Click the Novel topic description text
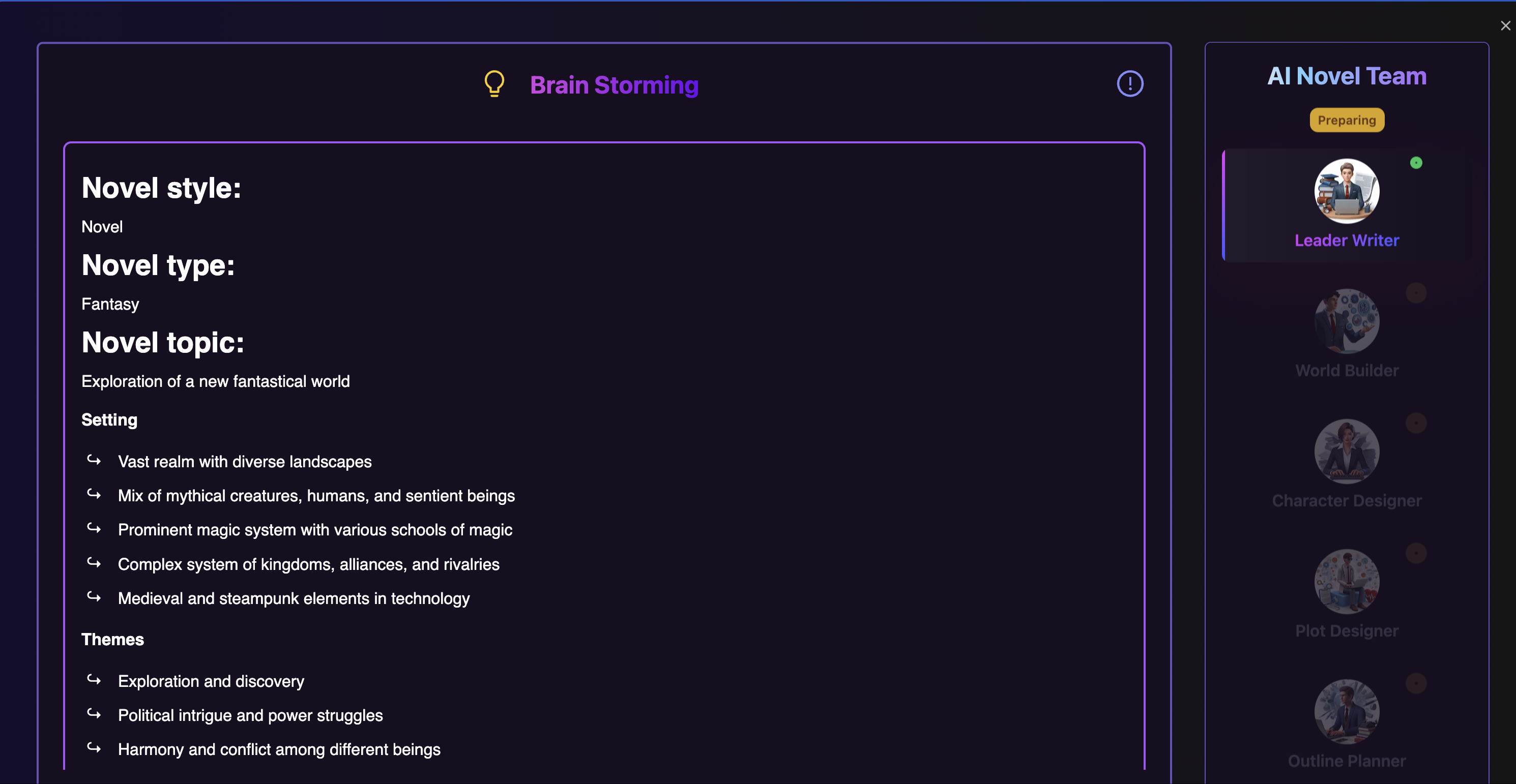The height and width of the screenshot is (784, 1516). [215, 382]
